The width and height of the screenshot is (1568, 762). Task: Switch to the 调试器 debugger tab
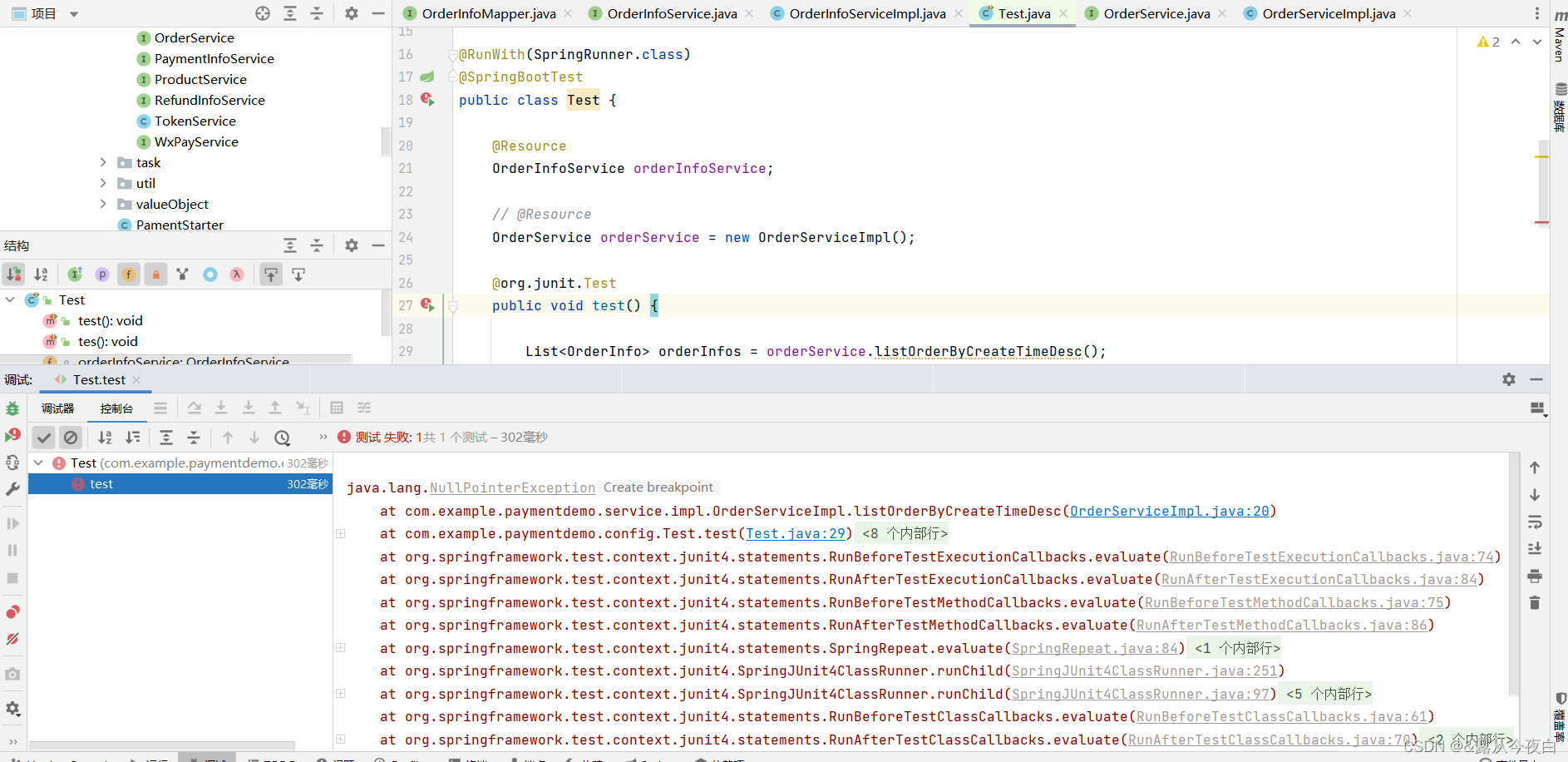coord(57,408)
